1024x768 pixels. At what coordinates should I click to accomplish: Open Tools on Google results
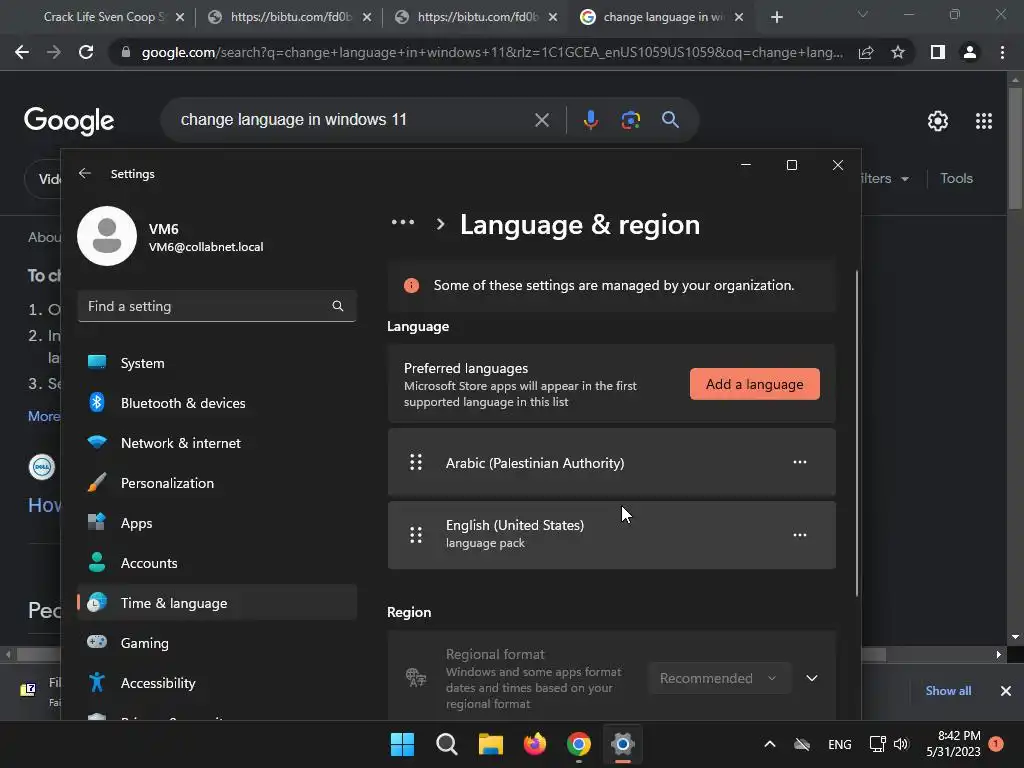click(x=956, y=178)
